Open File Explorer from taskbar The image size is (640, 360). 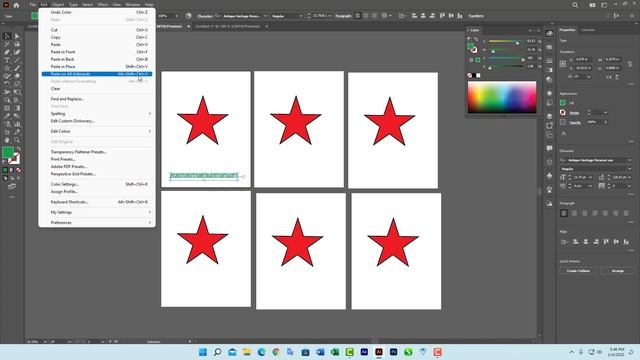[x=247, y=352]
